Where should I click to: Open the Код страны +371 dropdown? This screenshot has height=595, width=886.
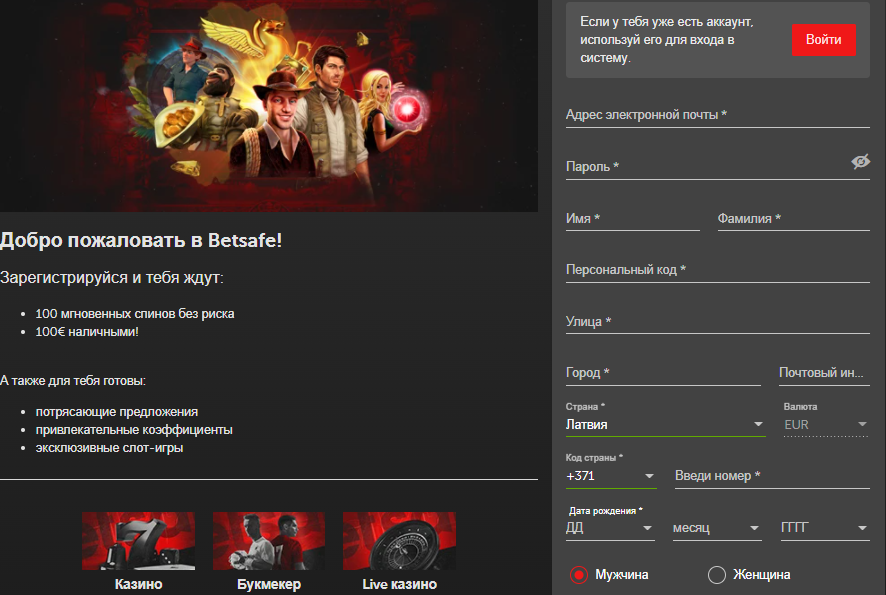click(x=611, y=476)
